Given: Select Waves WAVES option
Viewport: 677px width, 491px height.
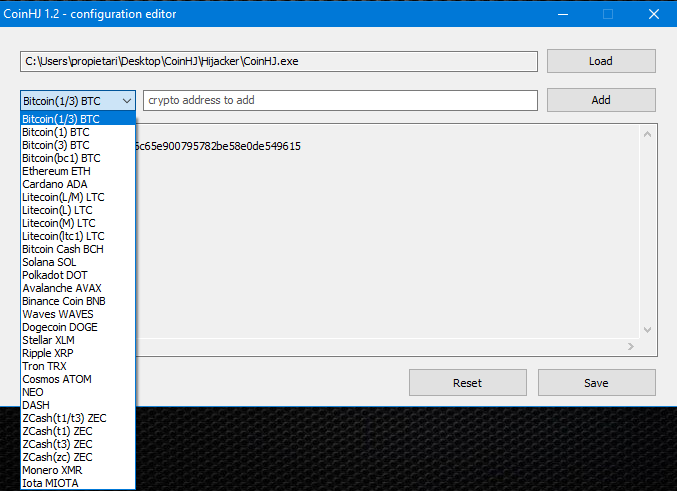Looking at the screenshot, I should point(78,314).
